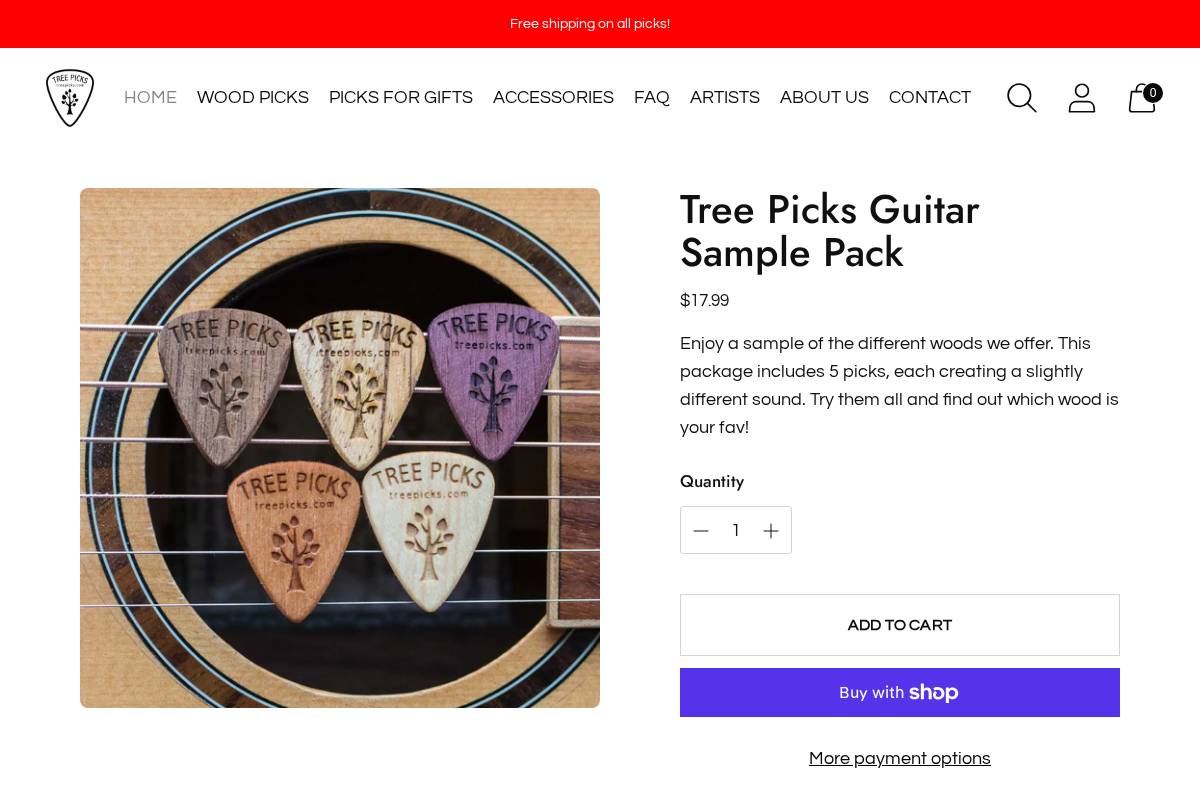Open the ARTISTS page
This screenshot has height=800, width=1200.
point(724,97)
